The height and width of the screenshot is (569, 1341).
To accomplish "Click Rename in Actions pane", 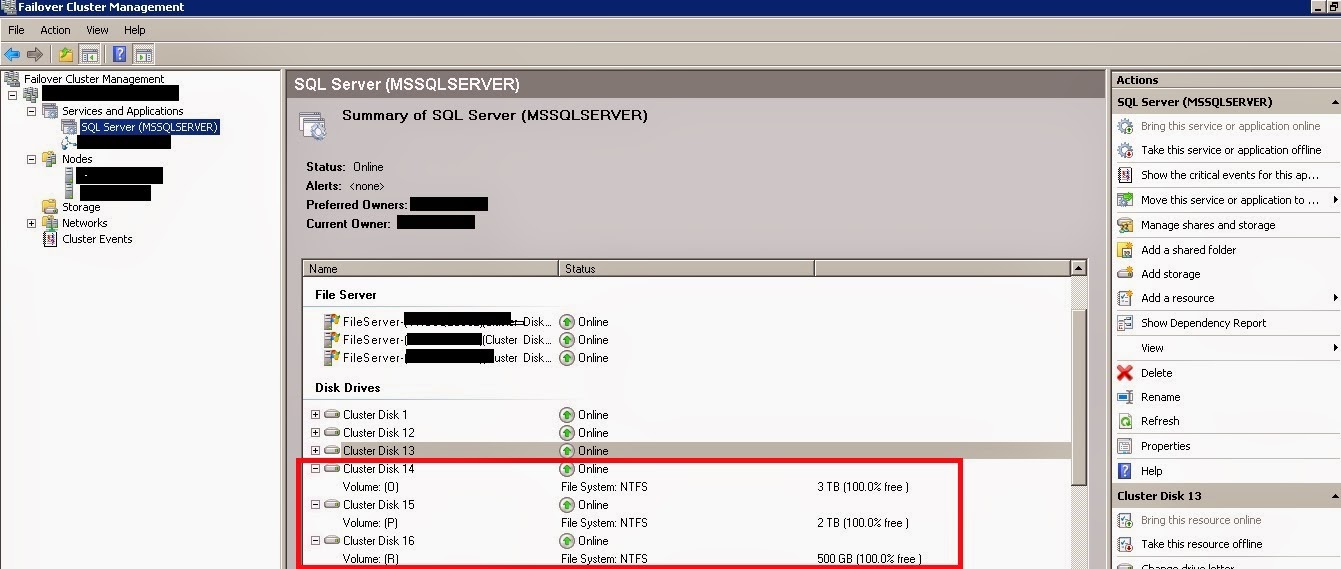I will (x=1160, y=397).
